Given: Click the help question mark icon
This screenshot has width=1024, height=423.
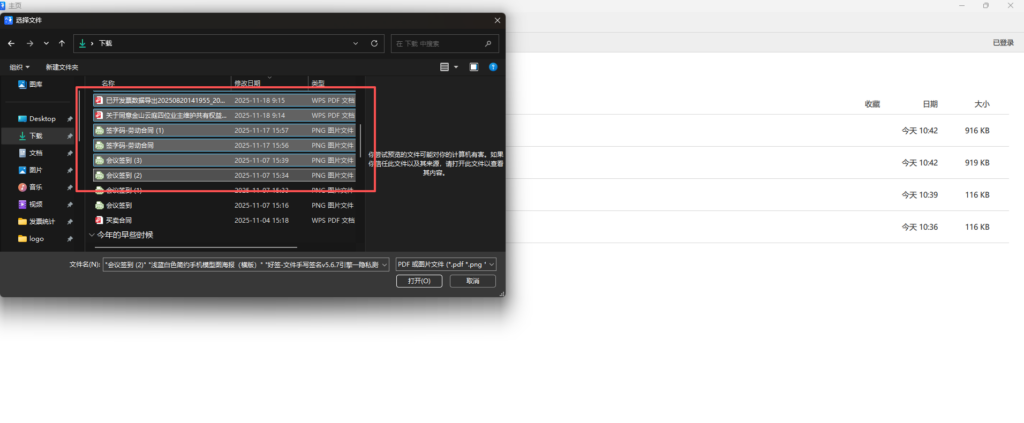Looking at the screenshot, I should 493,67.
